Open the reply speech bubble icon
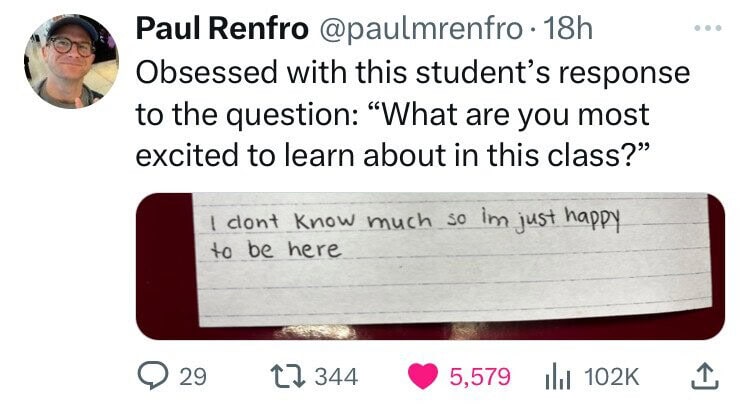The height and width of the screenshot is (409, 750). click(153, 376)
